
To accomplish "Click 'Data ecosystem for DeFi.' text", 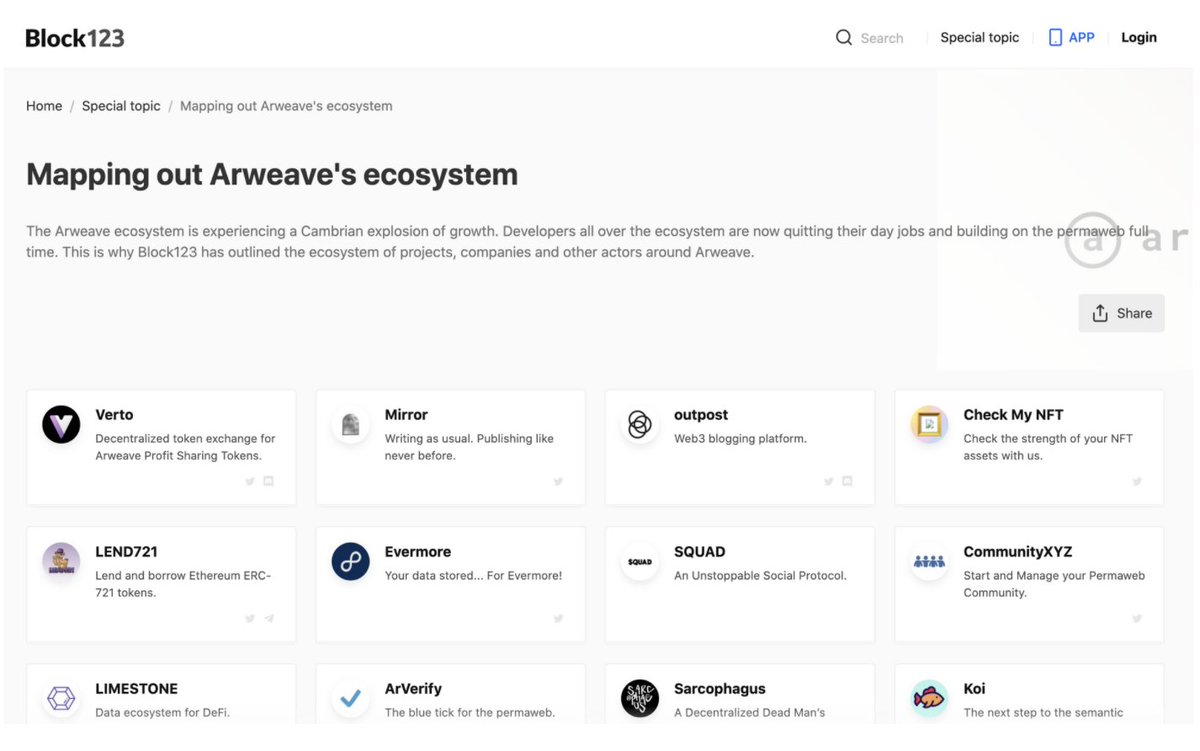I will (x=162, y=713).
